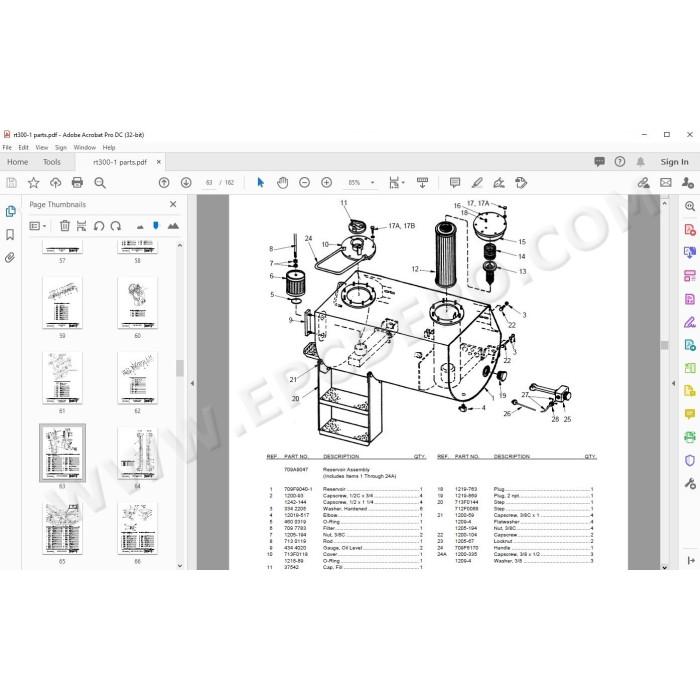Viewport: 700px width, 700px height.
Task: Open fit page options icon
Action: 396,183
